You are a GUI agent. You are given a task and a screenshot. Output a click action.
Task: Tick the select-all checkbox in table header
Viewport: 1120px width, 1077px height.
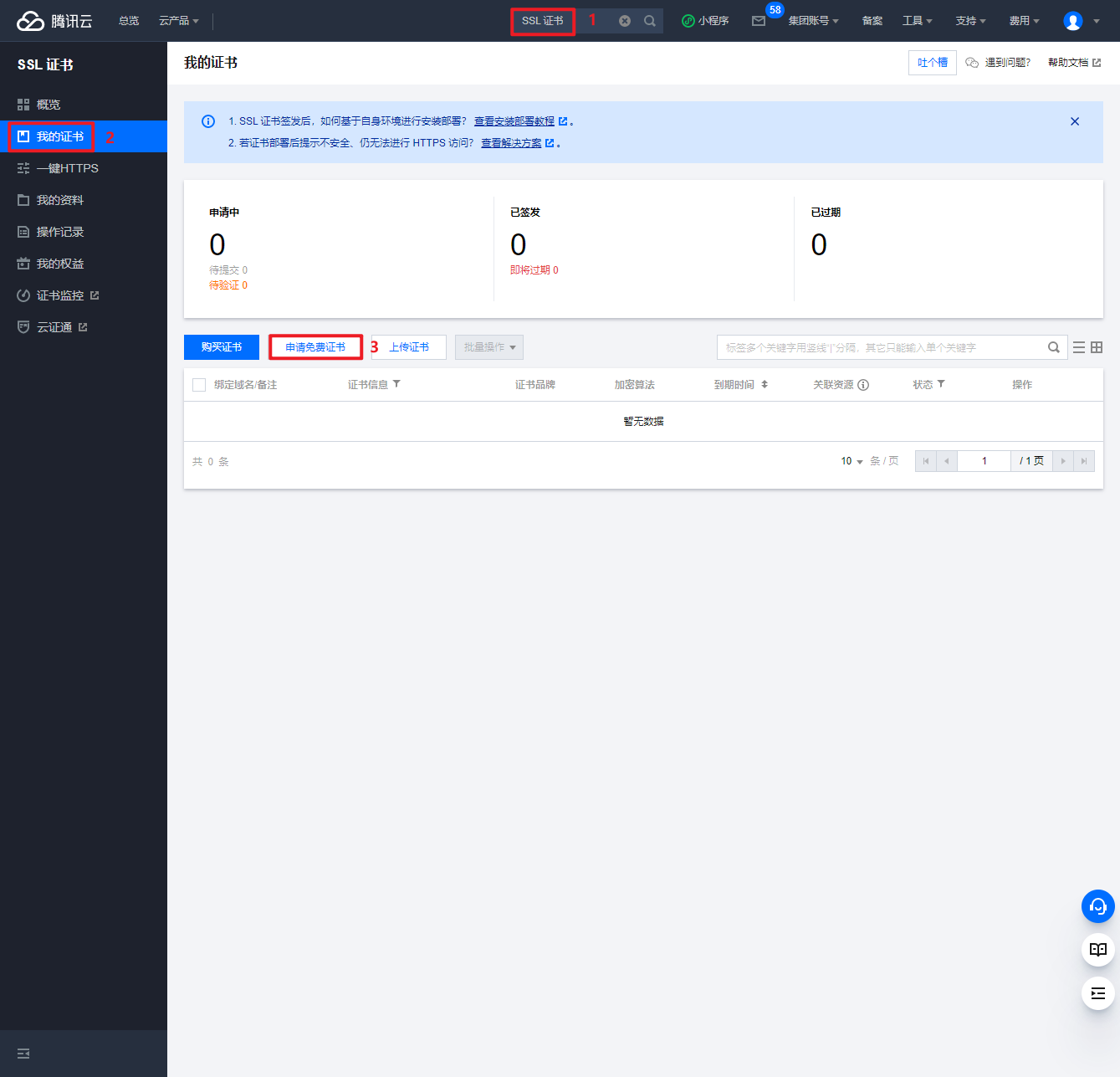point(199,385)
